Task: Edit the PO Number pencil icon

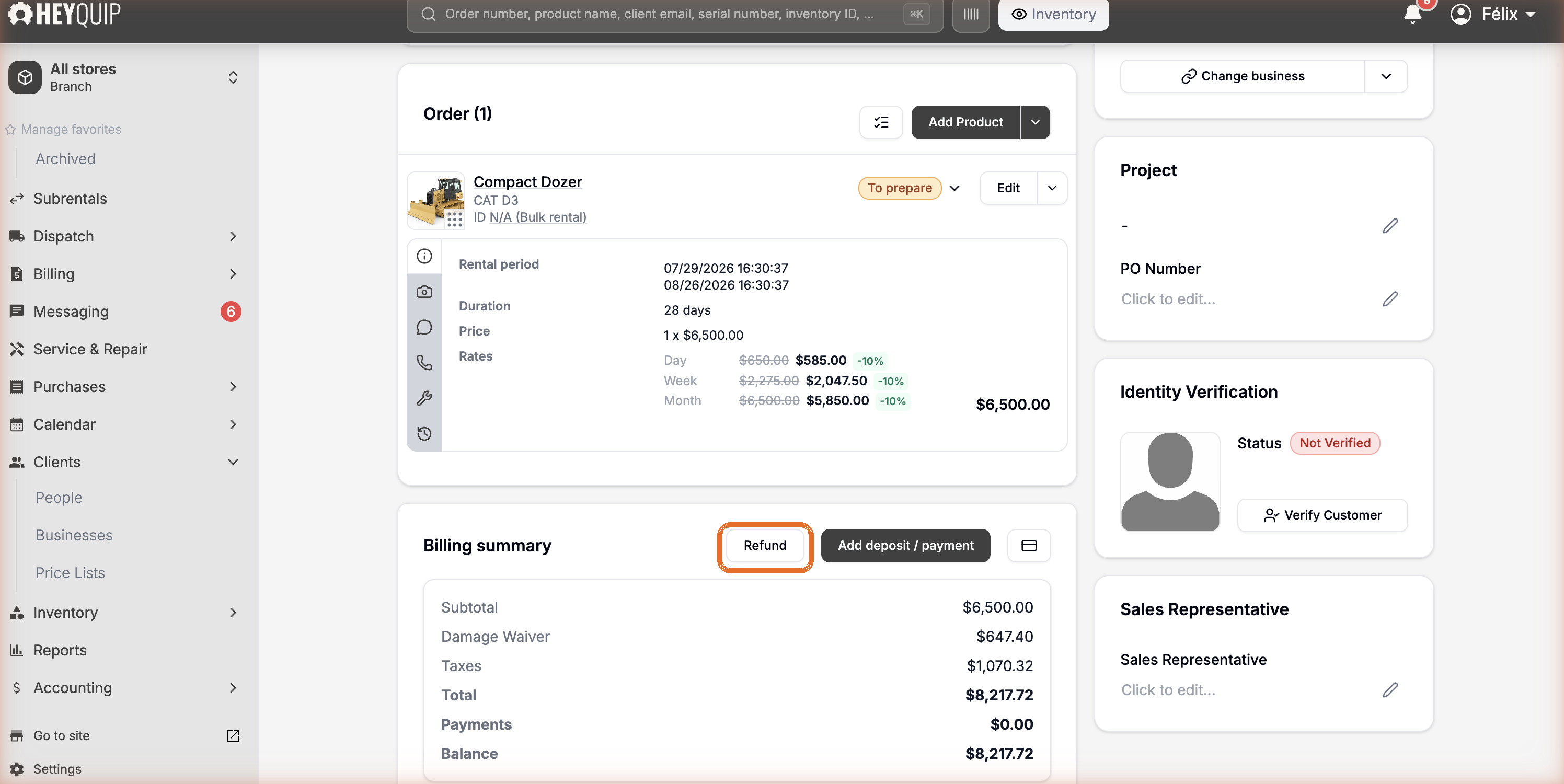Action: (1390, 299)
